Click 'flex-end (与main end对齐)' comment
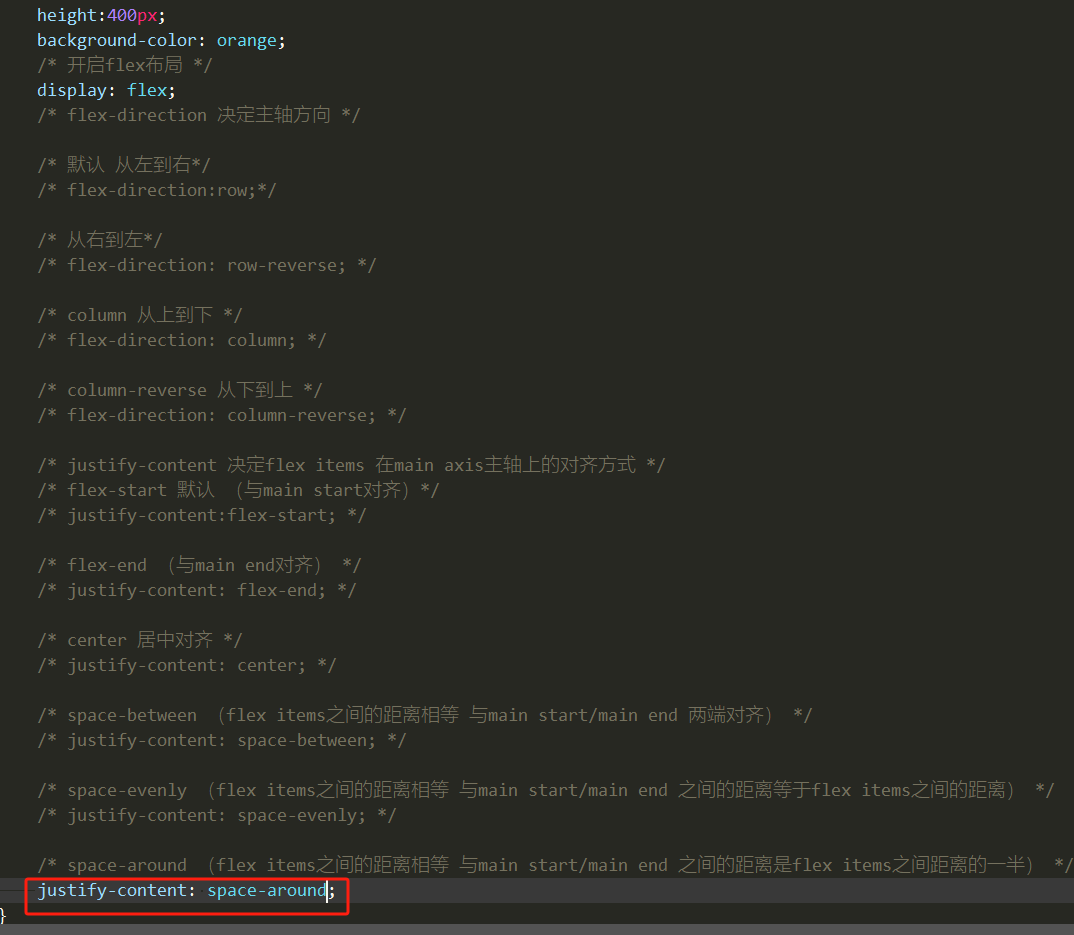The width and height of the screenshot is (1074, 935). [199, 565]
